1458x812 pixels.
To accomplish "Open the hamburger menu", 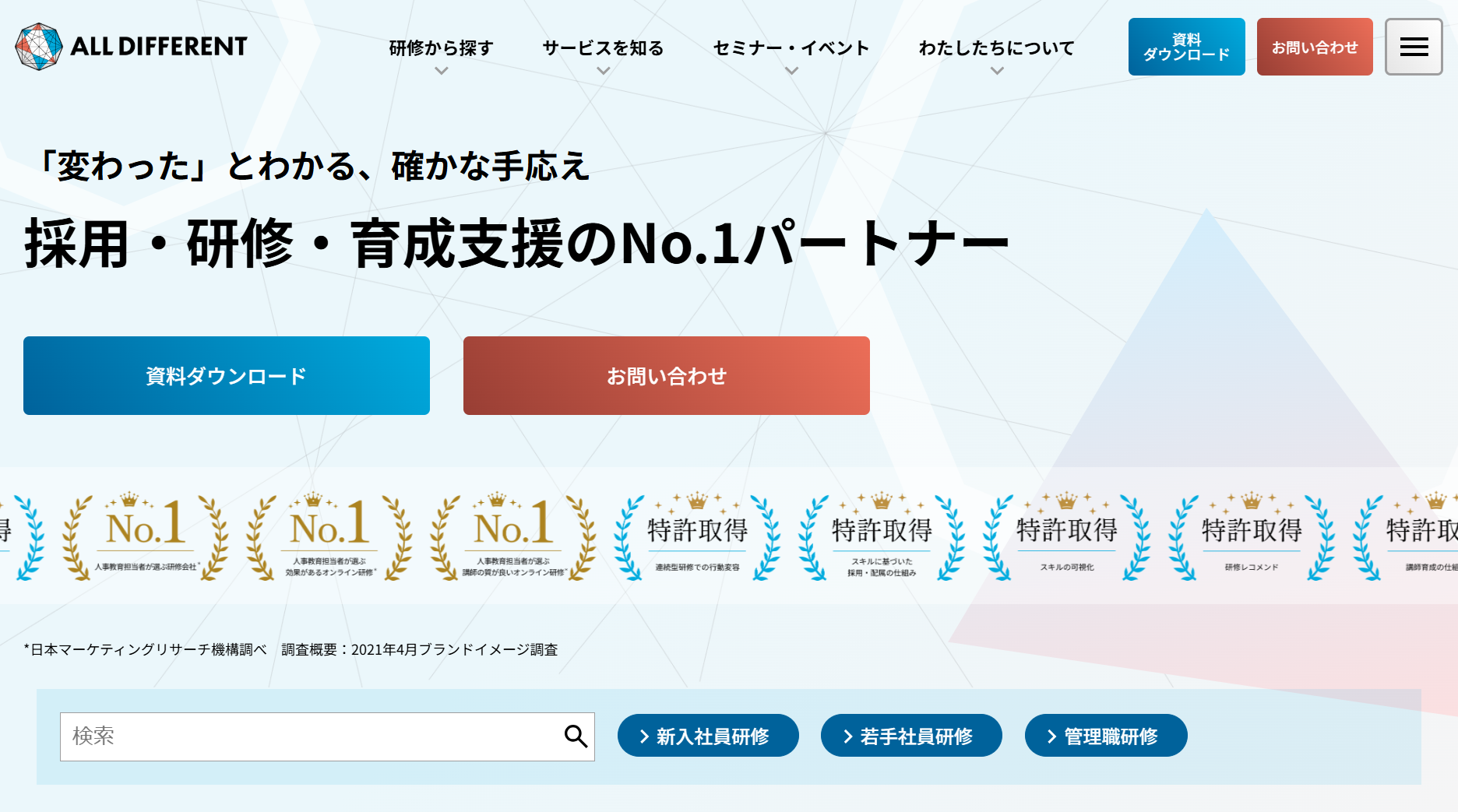I will pyautogui.click(x=1414, y=47).
